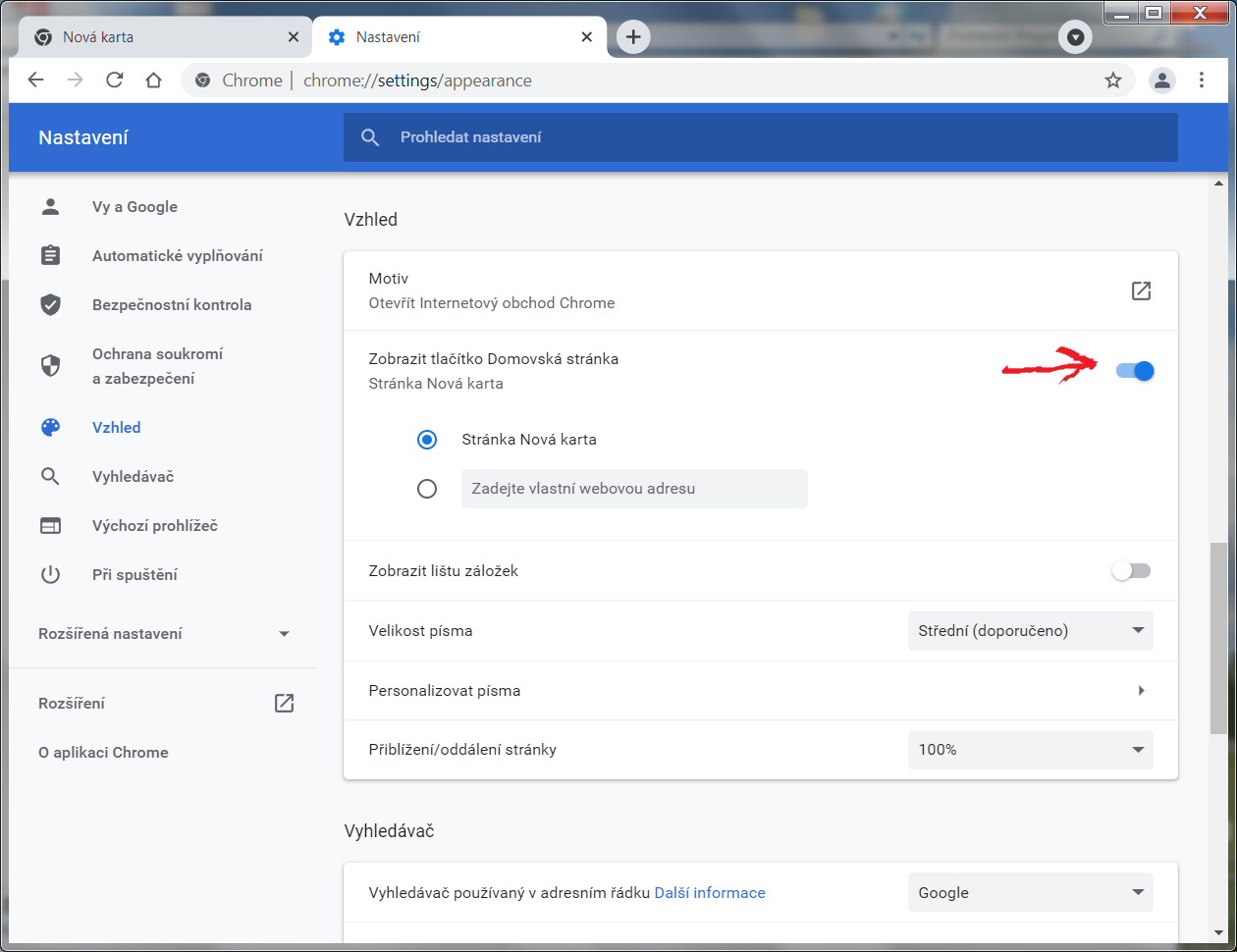Open a new tab with plus button
Screen dimensions: 1237x952
point(633,37)
